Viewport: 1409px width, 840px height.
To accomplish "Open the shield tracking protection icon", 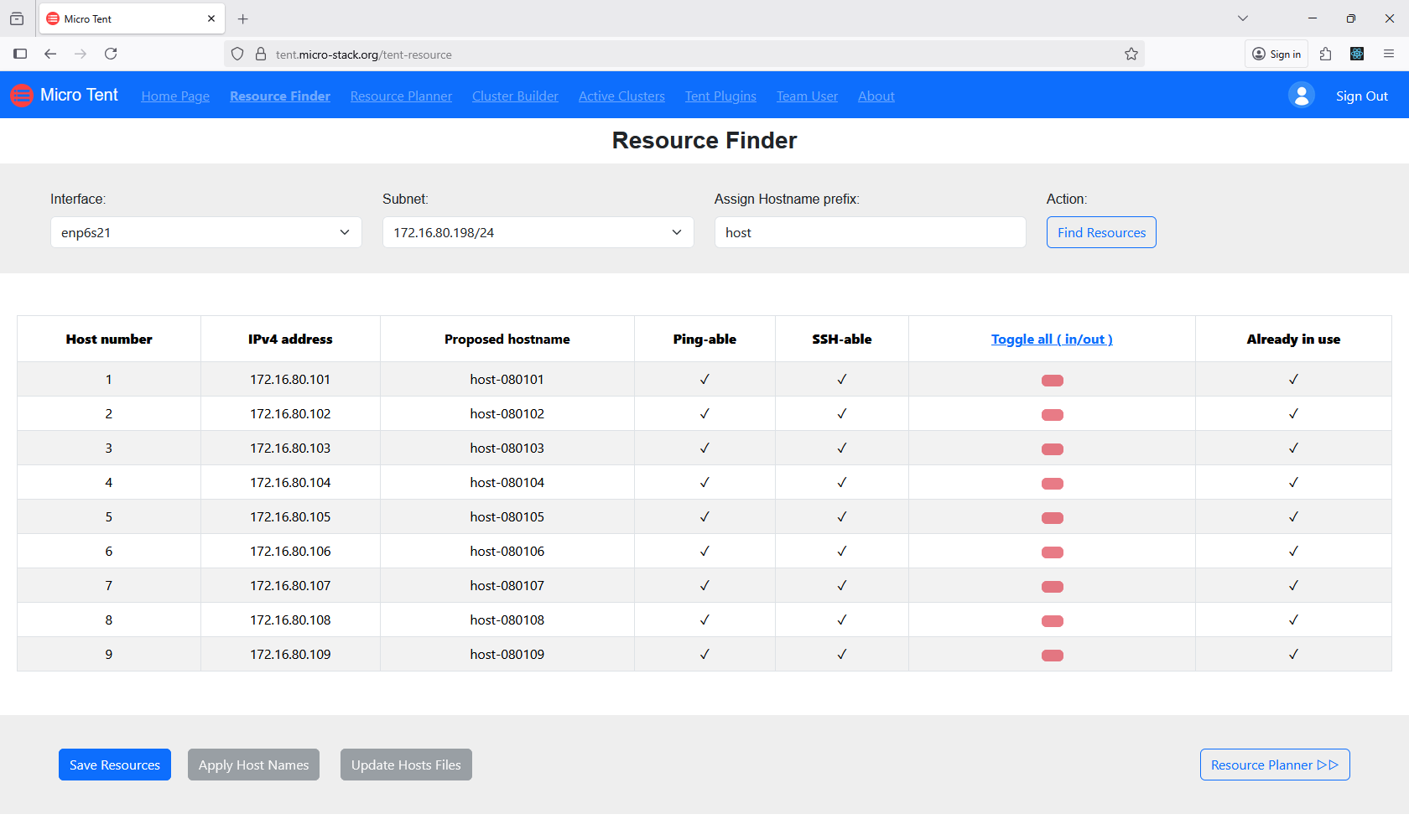I will pos(237,53).
